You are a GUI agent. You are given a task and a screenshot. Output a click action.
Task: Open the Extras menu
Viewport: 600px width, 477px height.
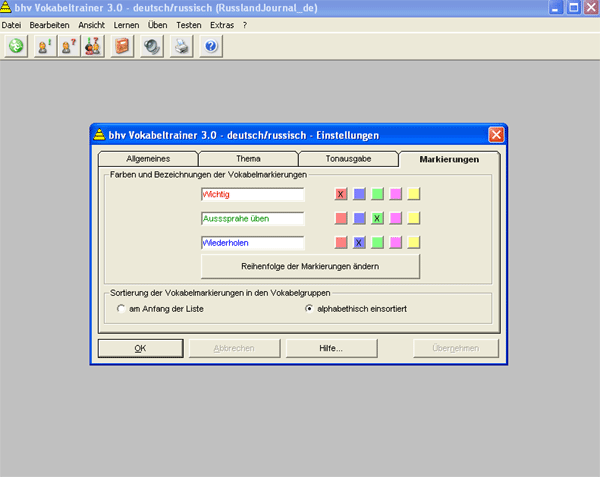[x=222, y=25]
